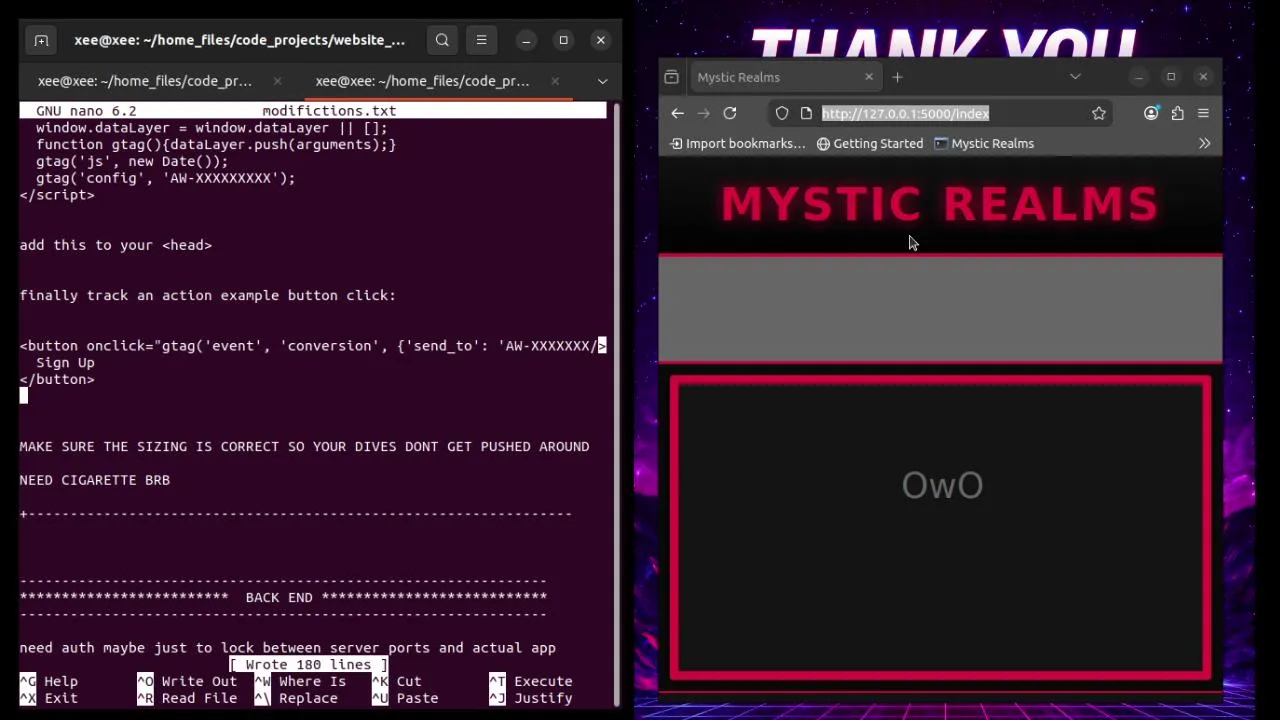
Task: Click the 'BACK END' heading in nano
Action: click(279, 597)
